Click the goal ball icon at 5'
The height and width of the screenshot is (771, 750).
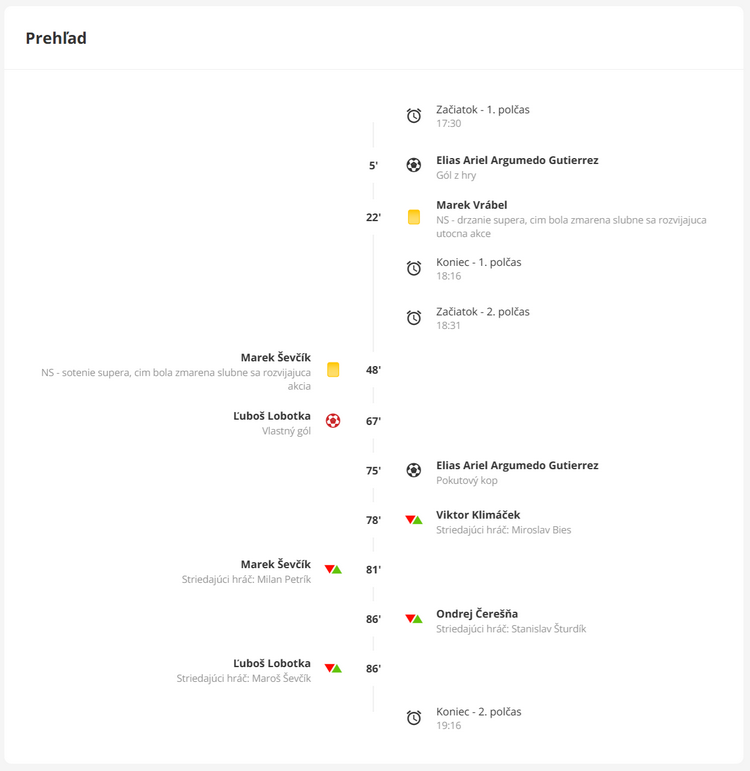tap(414, 165)
